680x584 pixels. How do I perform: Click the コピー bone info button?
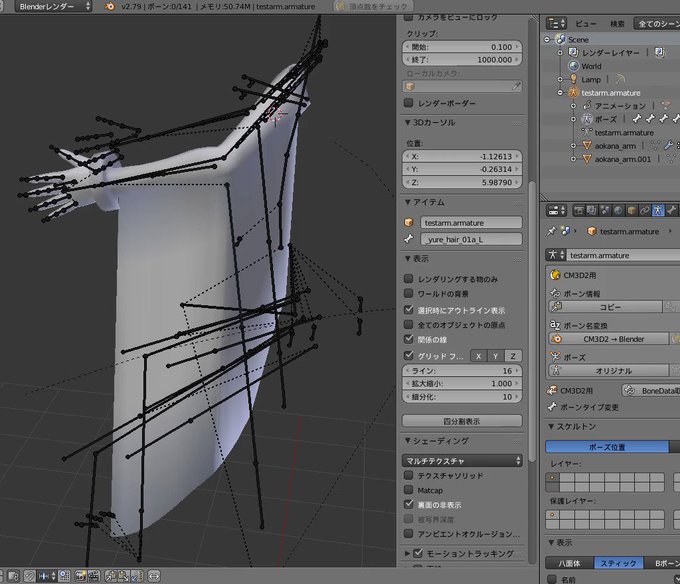point(605,307)
